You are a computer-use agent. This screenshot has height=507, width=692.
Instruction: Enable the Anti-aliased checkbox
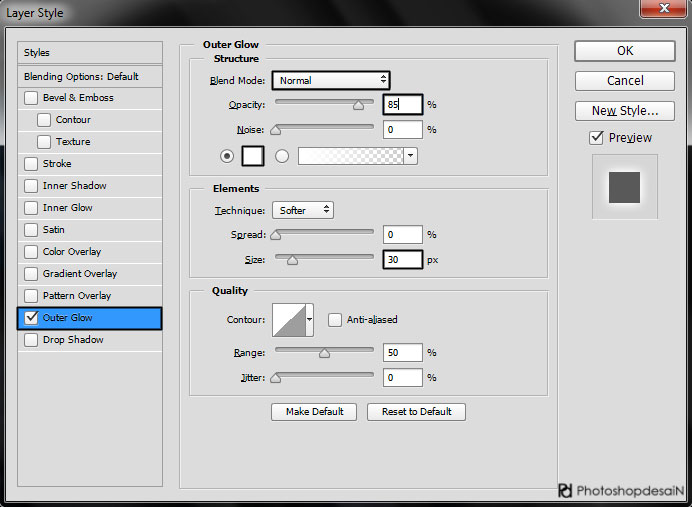[335, 320]
